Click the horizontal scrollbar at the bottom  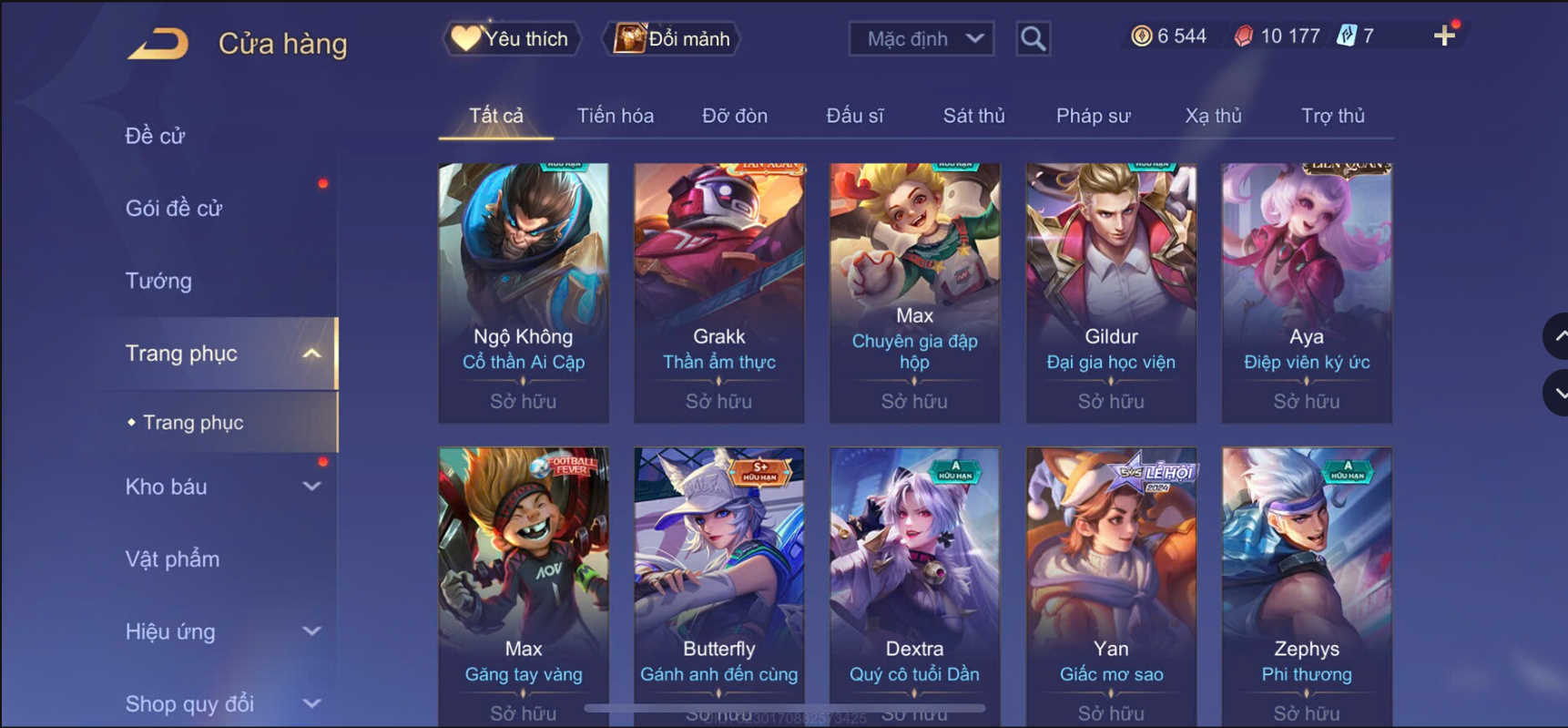tap(785, 707)
